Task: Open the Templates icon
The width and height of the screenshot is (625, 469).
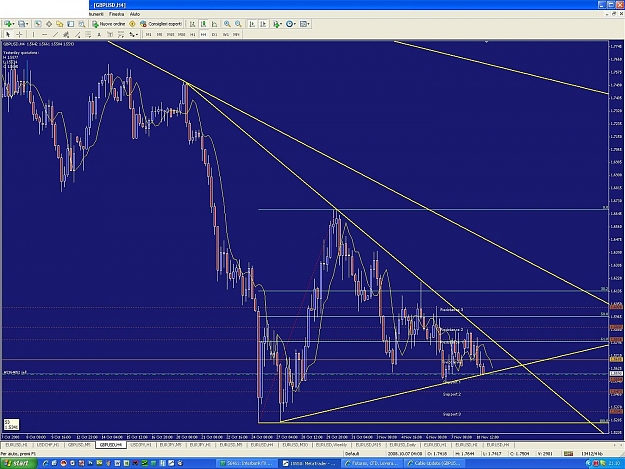Action: 303,24
